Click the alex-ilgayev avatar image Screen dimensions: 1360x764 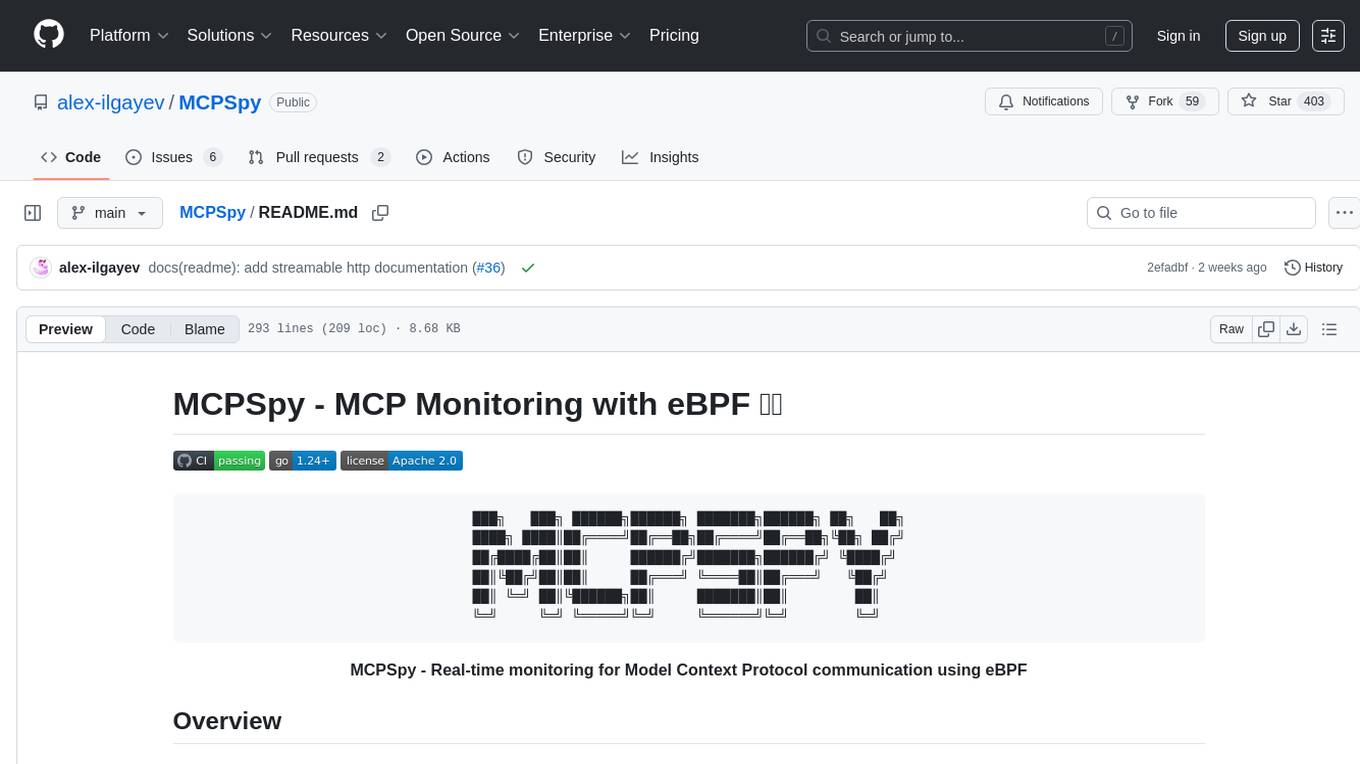click(x=41, y=267)
